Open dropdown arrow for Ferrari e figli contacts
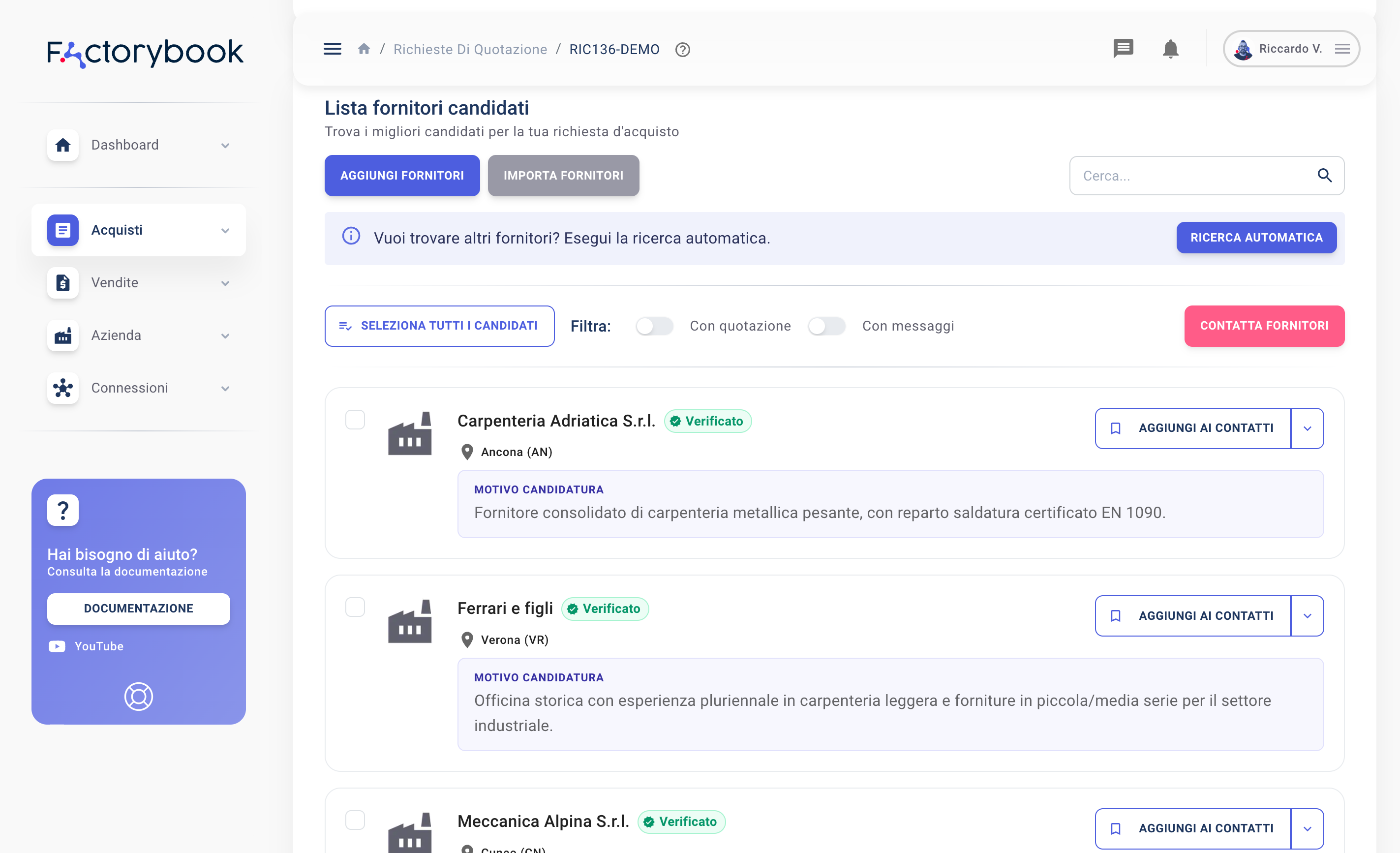The height and width of the screenshot is (853, 1400). [1308, 616]
